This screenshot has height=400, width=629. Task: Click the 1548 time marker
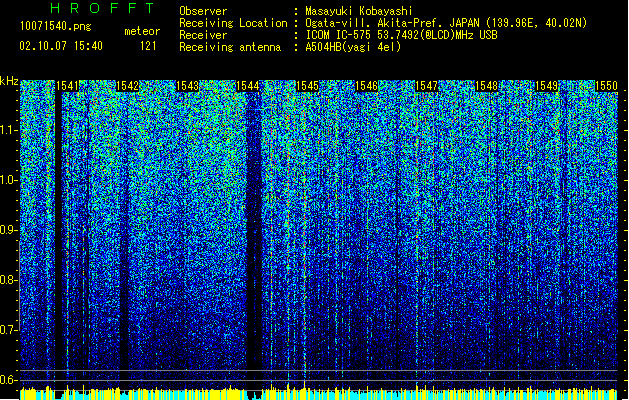coord(486,86)
